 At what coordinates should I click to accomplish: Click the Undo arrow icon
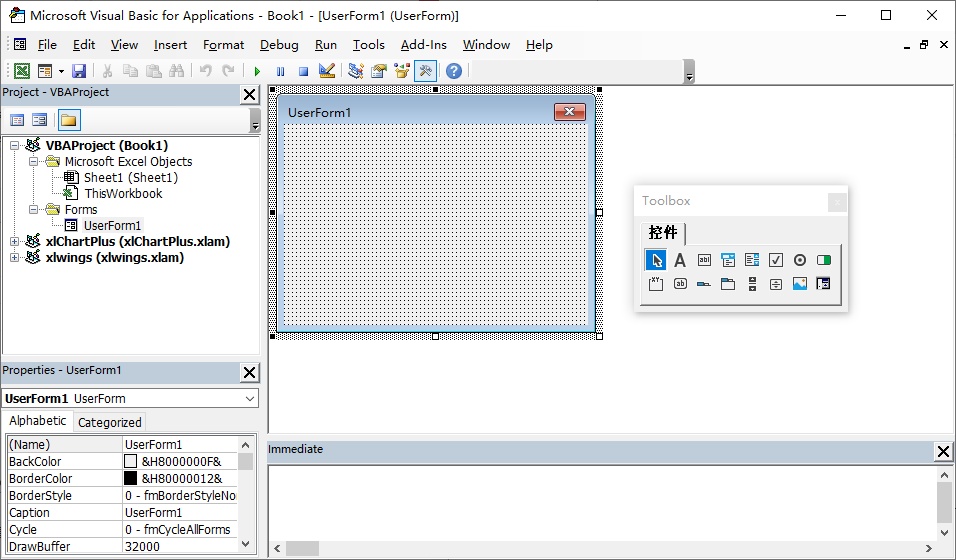[205, 71]
